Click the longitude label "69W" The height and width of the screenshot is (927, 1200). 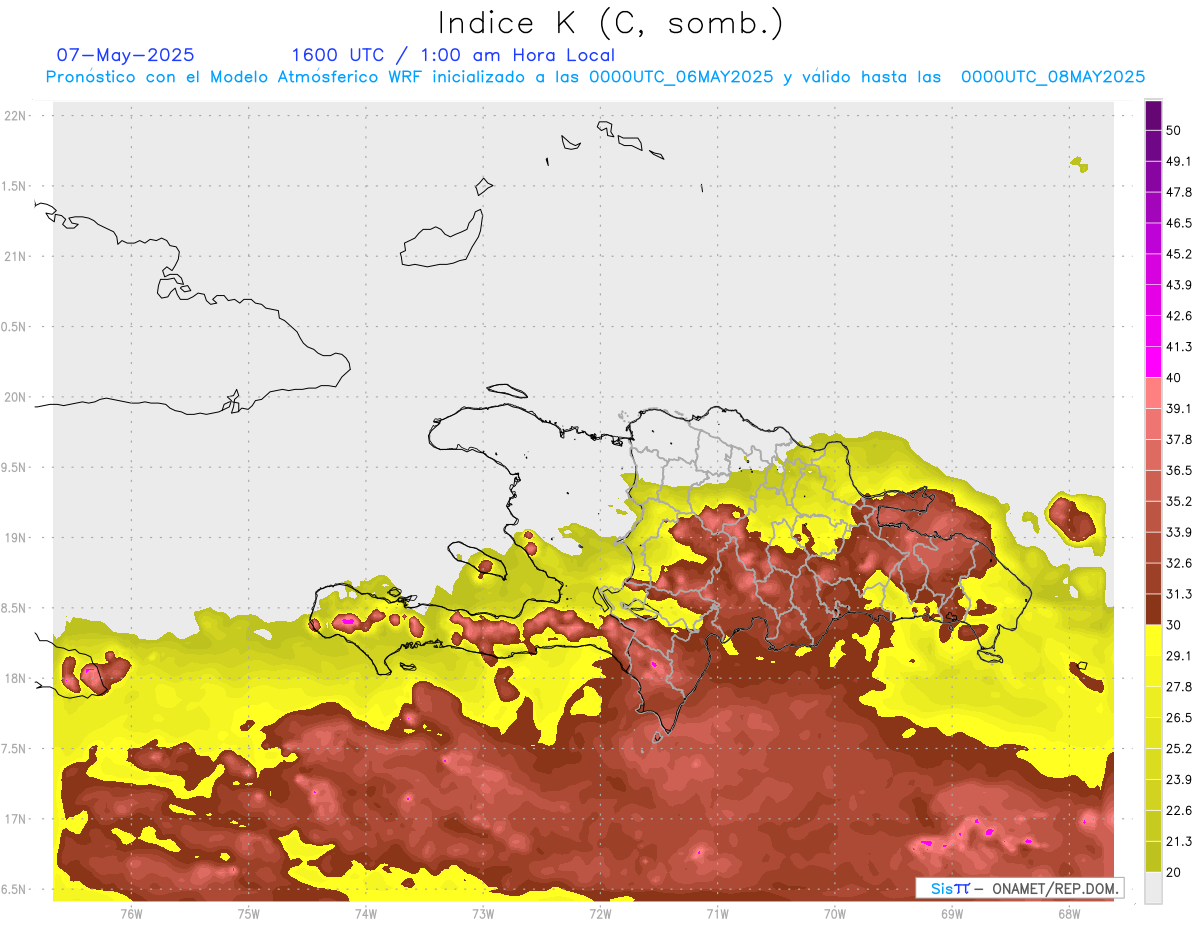click(x=952, y=913)
